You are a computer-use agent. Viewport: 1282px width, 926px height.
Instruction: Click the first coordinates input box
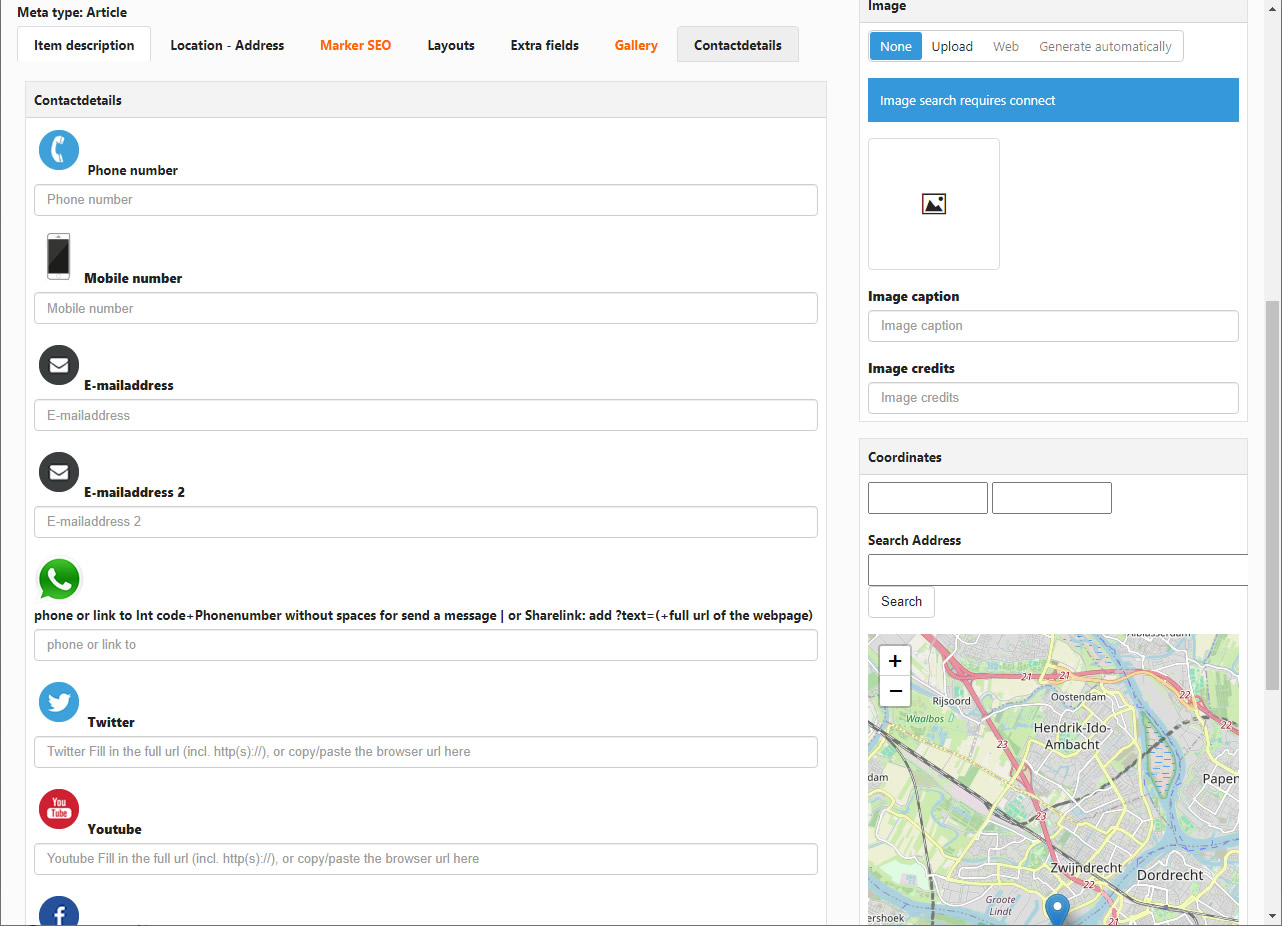(x=928, y=498)
